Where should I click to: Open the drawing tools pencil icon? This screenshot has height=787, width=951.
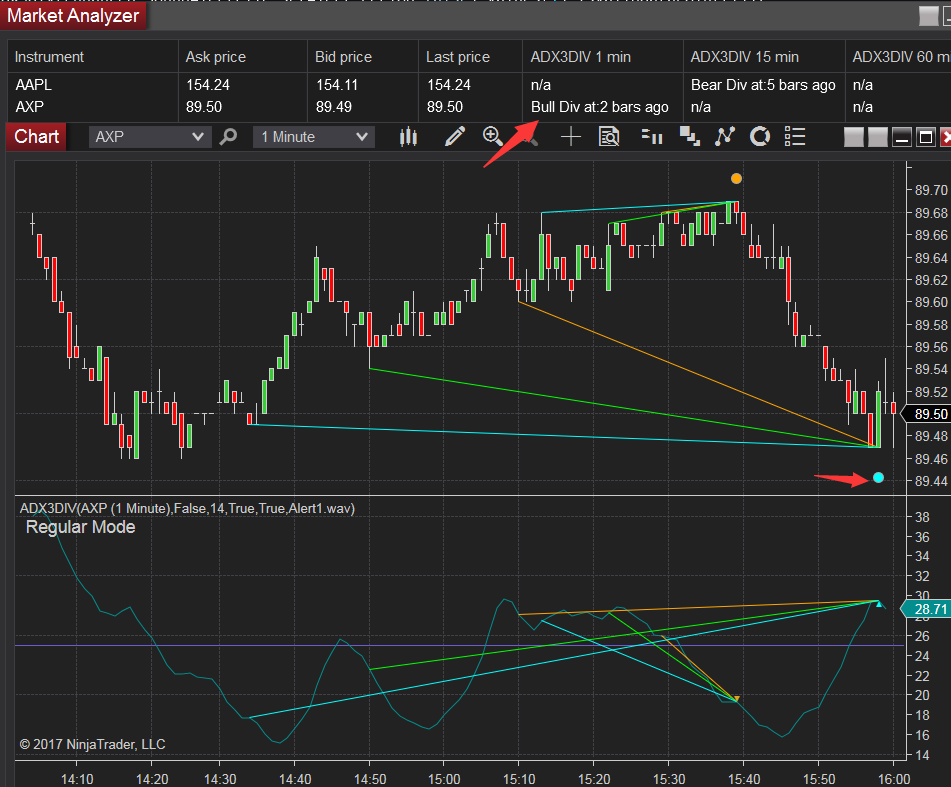pos(455,136)
